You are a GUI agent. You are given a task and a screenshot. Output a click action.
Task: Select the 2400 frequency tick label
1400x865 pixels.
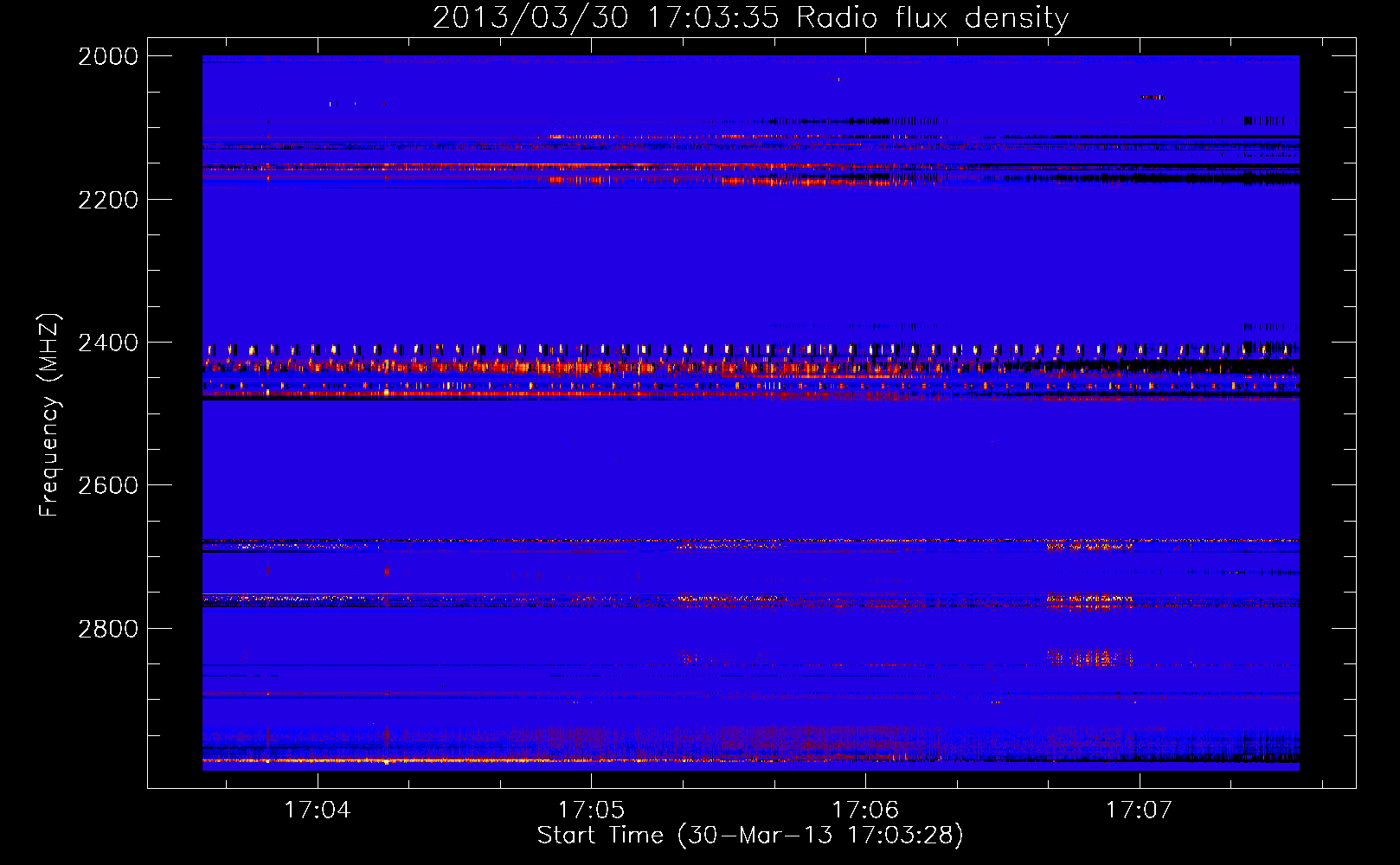(108, 343)
